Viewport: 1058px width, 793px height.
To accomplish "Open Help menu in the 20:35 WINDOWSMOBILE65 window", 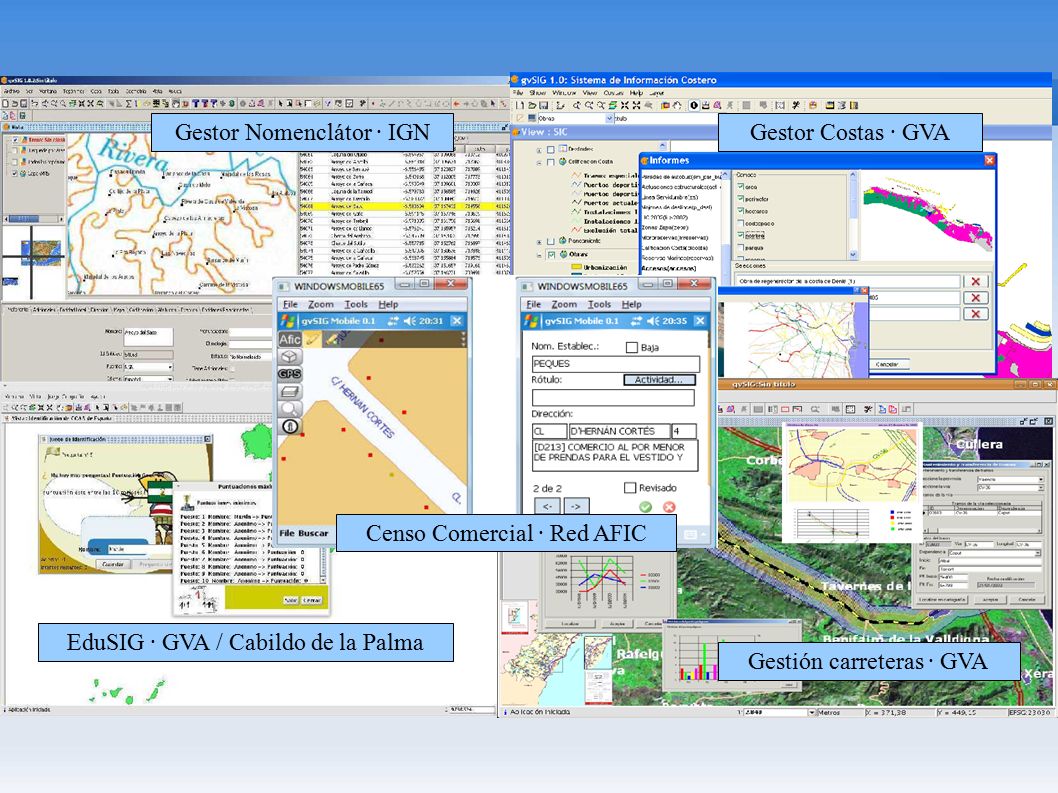I will point(632,304).
